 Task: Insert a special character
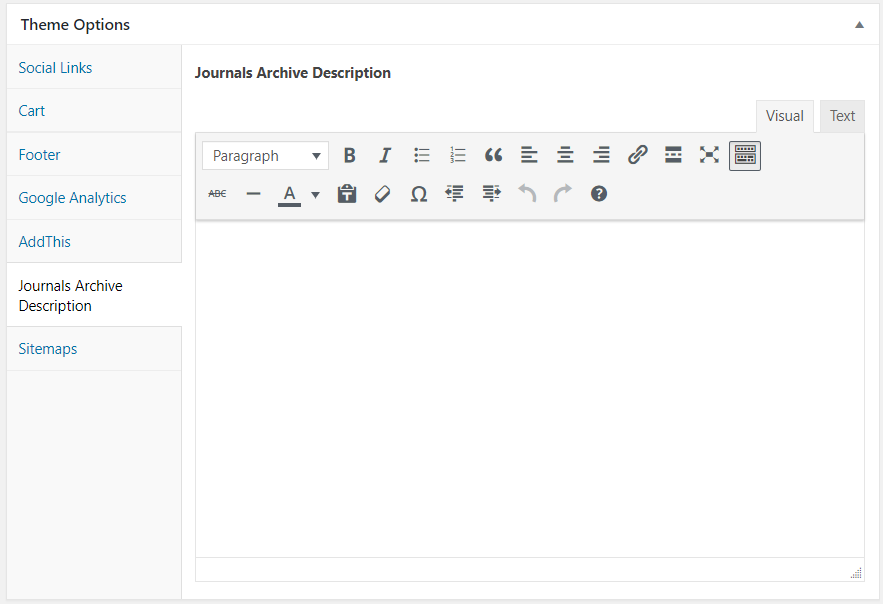click(419, 194)
